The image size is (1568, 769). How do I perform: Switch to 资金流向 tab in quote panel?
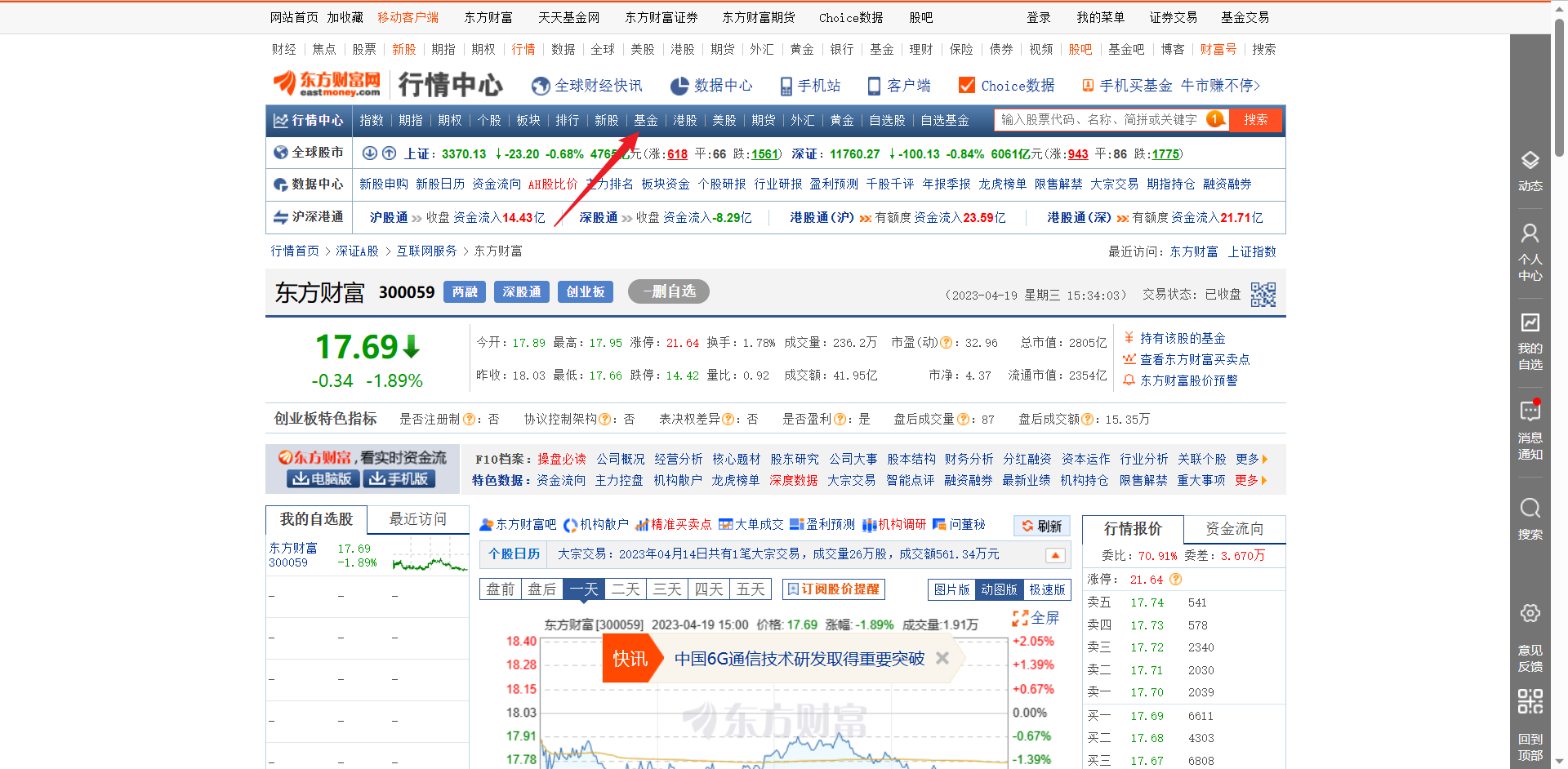(1234, 529)
